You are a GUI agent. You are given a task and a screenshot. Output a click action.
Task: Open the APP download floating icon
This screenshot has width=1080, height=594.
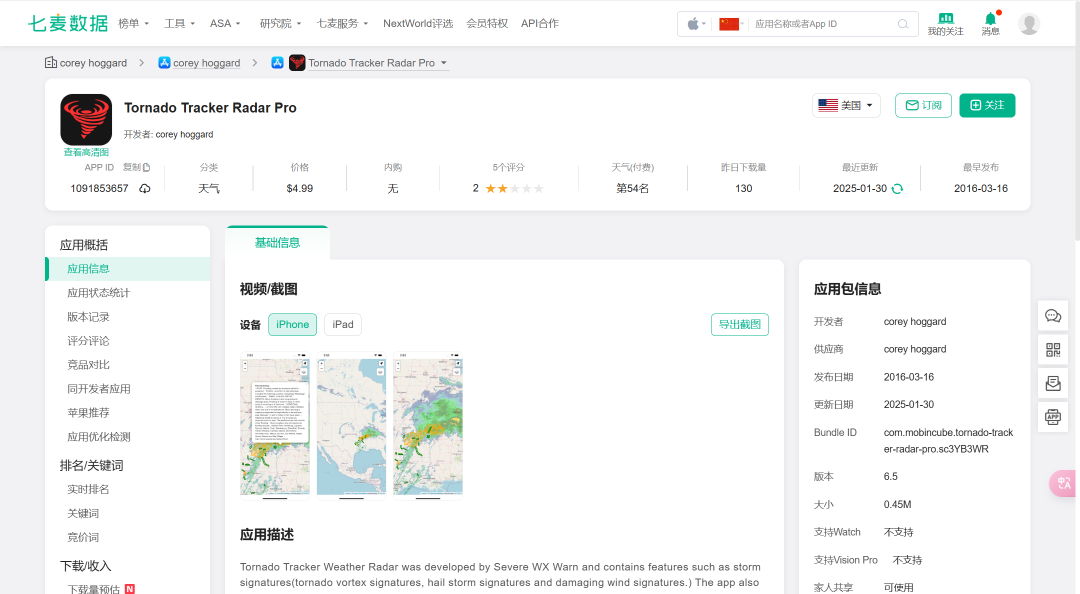[x=1053, y=417]
